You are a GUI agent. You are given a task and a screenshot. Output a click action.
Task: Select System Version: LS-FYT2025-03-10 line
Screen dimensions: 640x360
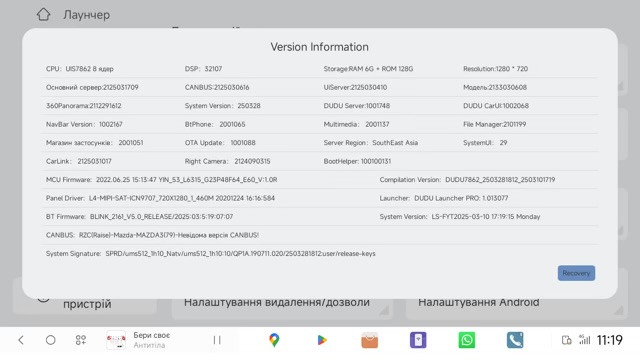click(460, 217)
